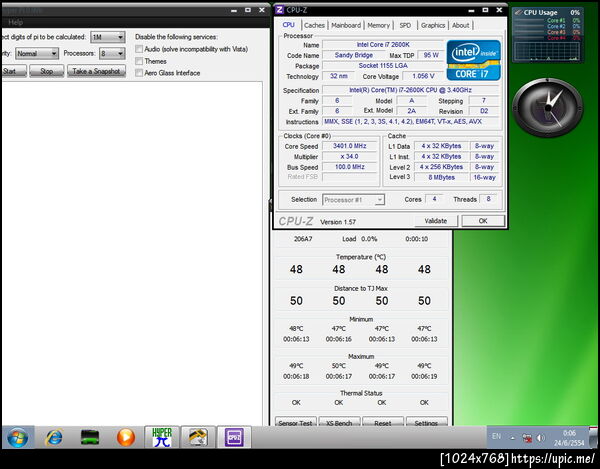Click the Stop button in HyperPI
The height and width of the screenshot is (469, 600).
(x=47, y=71)
